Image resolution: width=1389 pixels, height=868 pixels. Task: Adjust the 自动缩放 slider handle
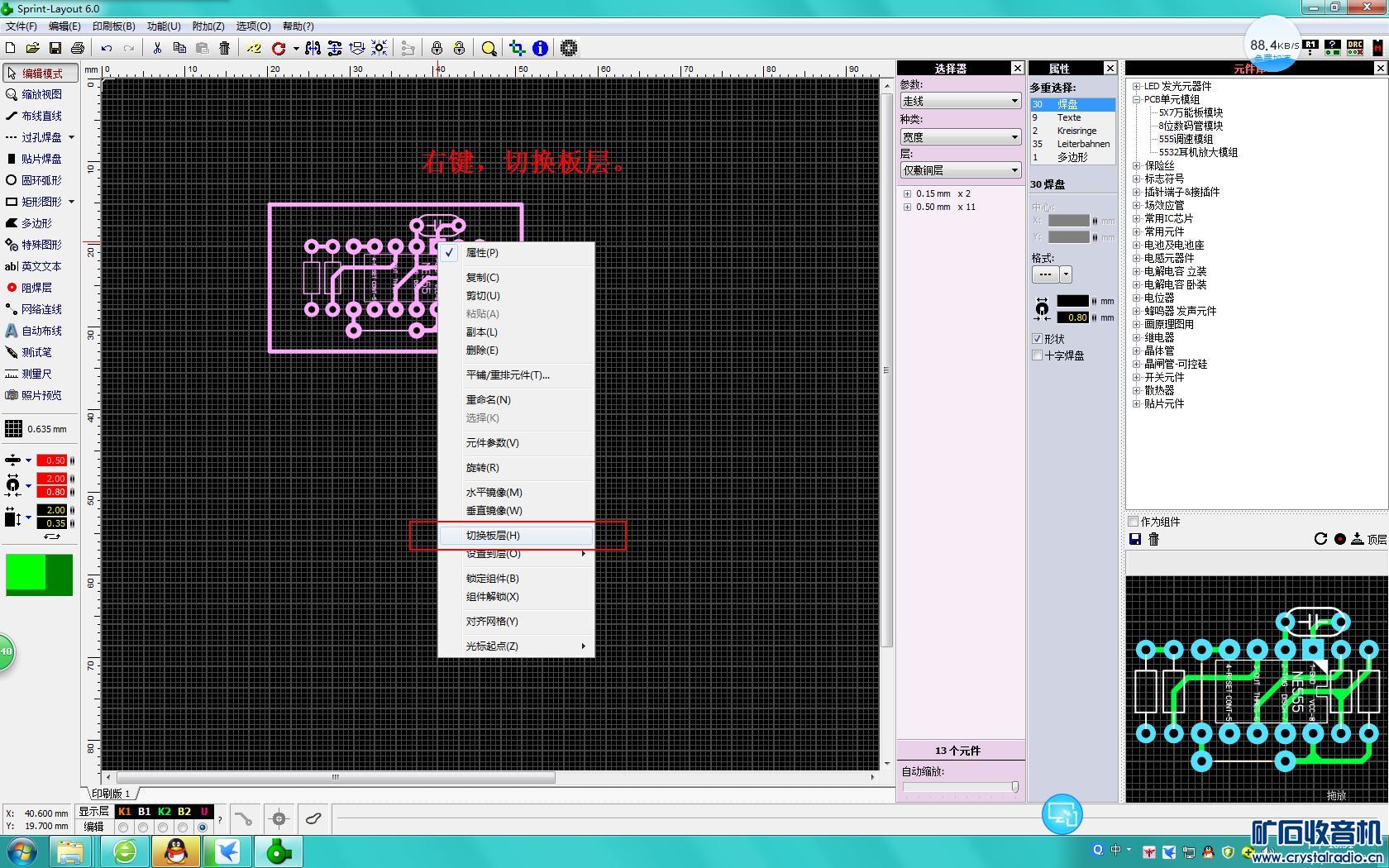click(x=1014, y=787)
